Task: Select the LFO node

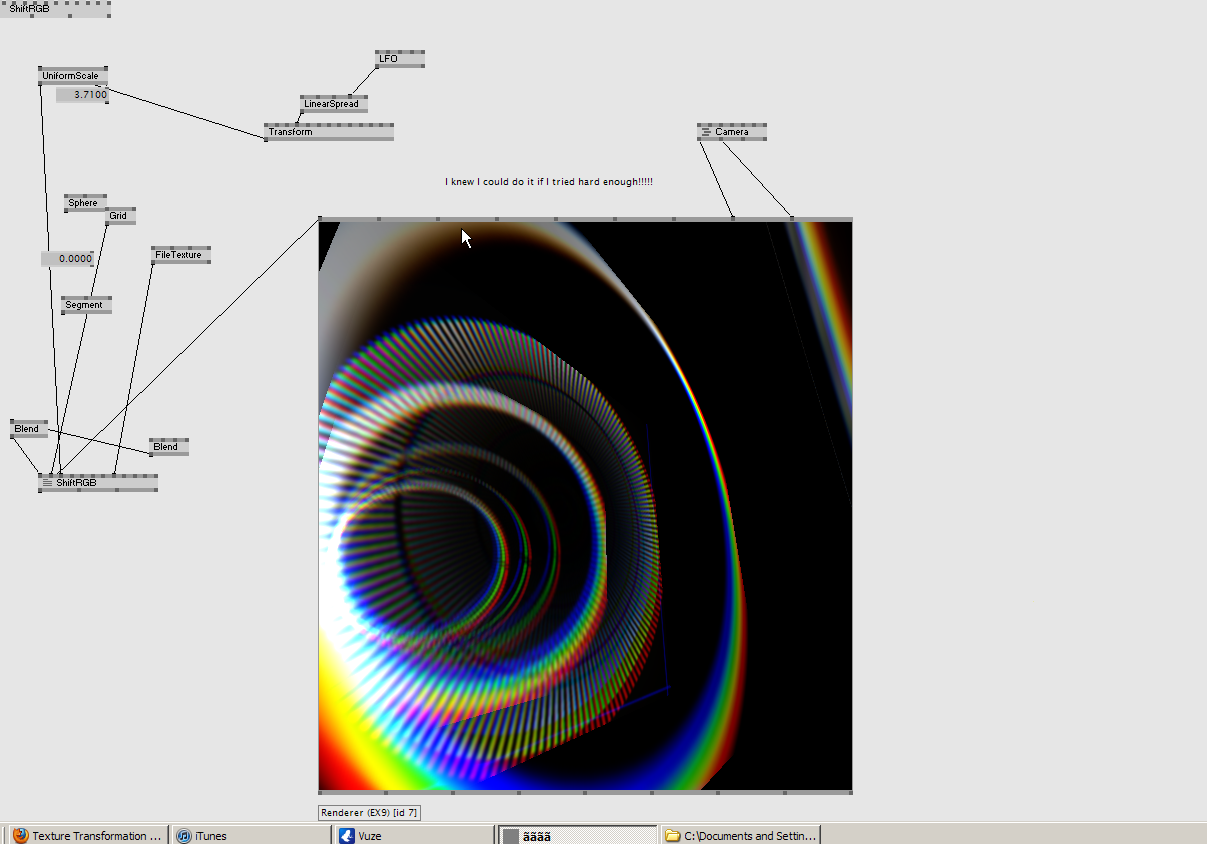Action: [399, 59]
